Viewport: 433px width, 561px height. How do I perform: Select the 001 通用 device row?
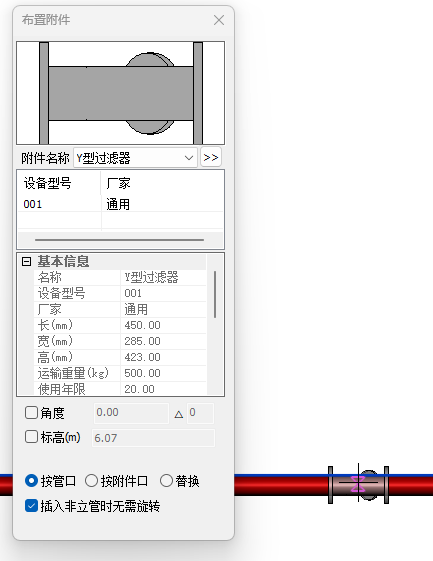[121, 204]
